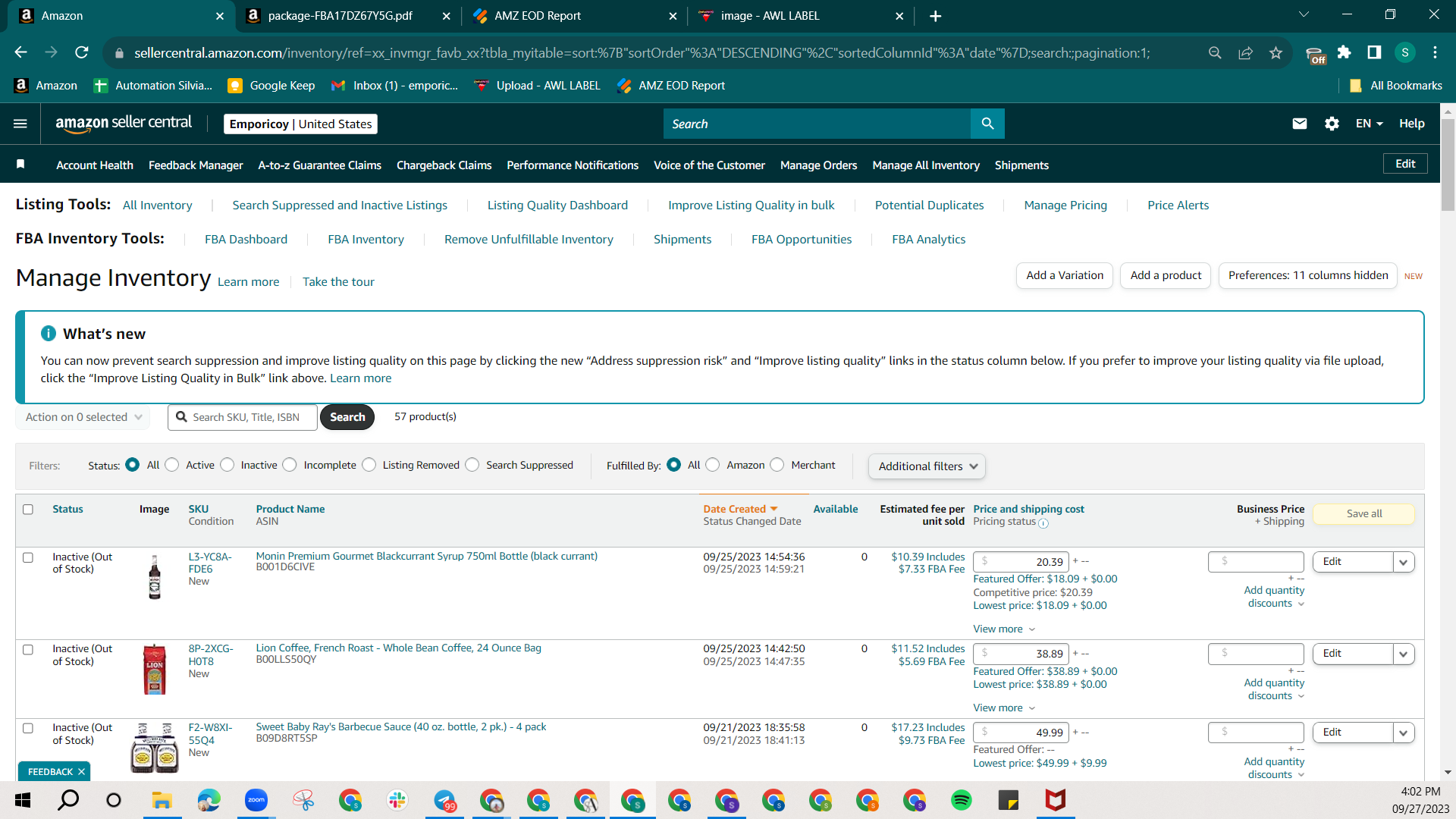Open the settings gear icon
Viewport: 1456px width, 819px height.
pyautogui.click(x=1332, y=124)
